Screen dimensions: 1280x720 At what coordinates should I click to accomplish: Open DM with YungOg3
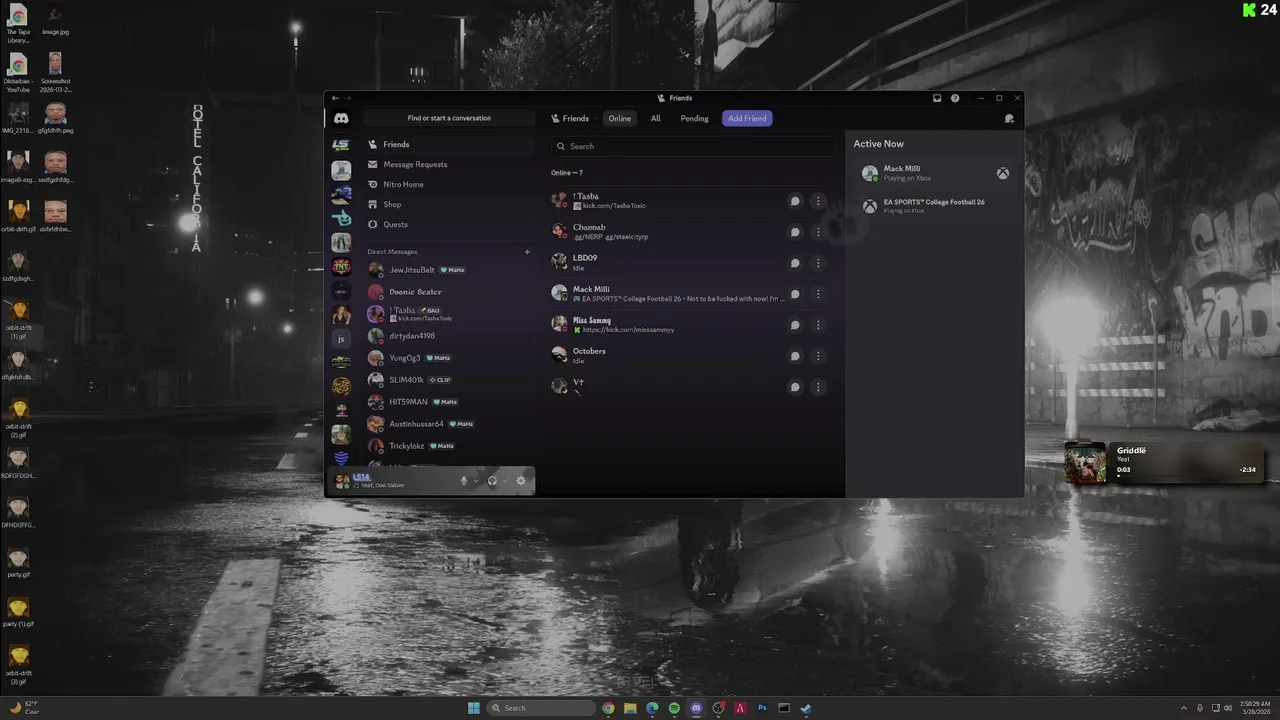pyautogui.click(x=447, y=358)
